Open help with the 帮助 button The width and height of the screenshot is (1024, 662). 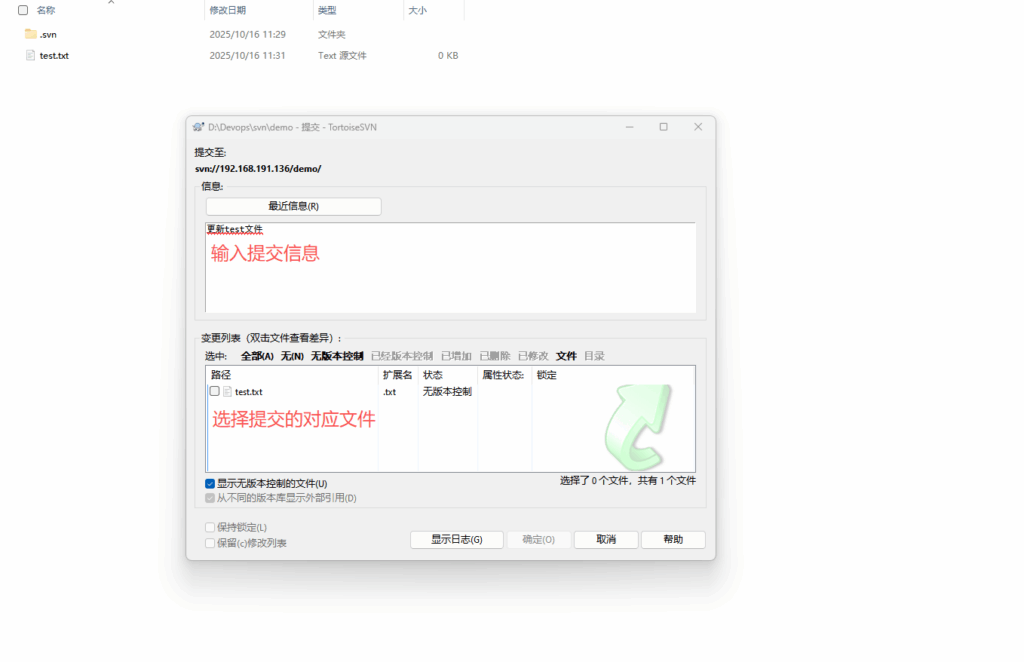point(673,539)
